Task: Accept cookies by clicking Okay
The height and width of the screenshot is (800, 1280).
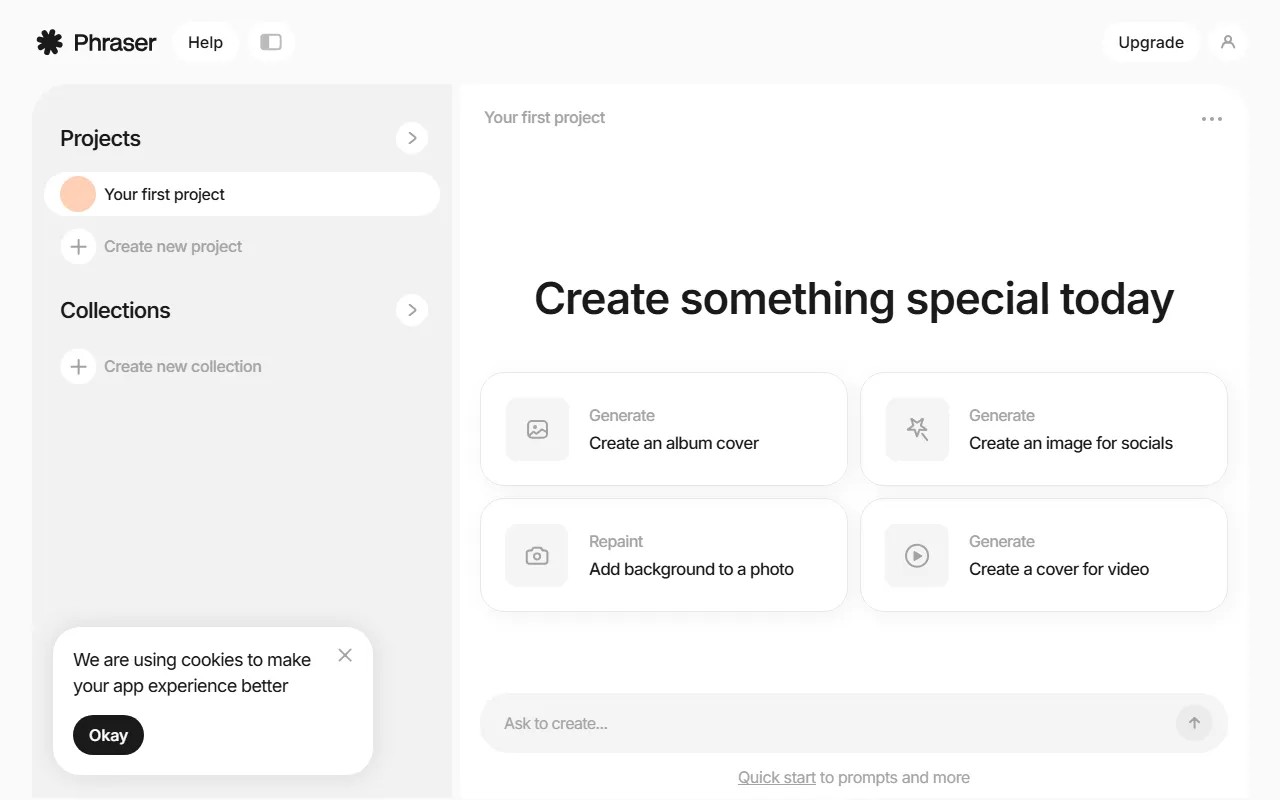Action: (x=108, y=735)
